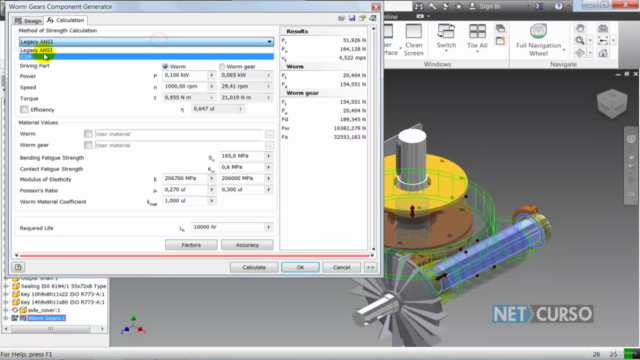This screenshot has height=360, width=640.
Task: Select Key 14h9x9h11x80 ISO R773-A:1 tree item
Action: point(62,302)
